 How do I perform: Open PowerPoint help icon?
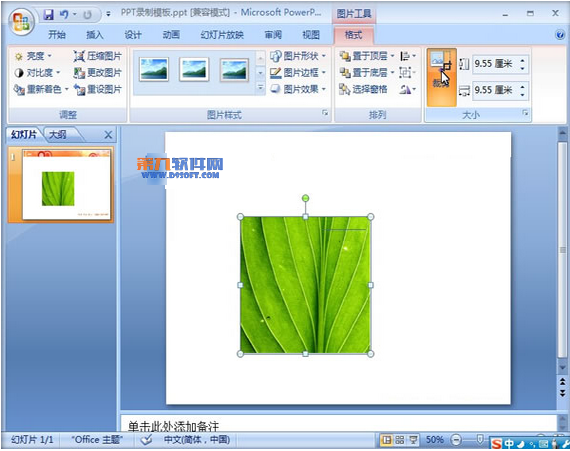(560, 35)
